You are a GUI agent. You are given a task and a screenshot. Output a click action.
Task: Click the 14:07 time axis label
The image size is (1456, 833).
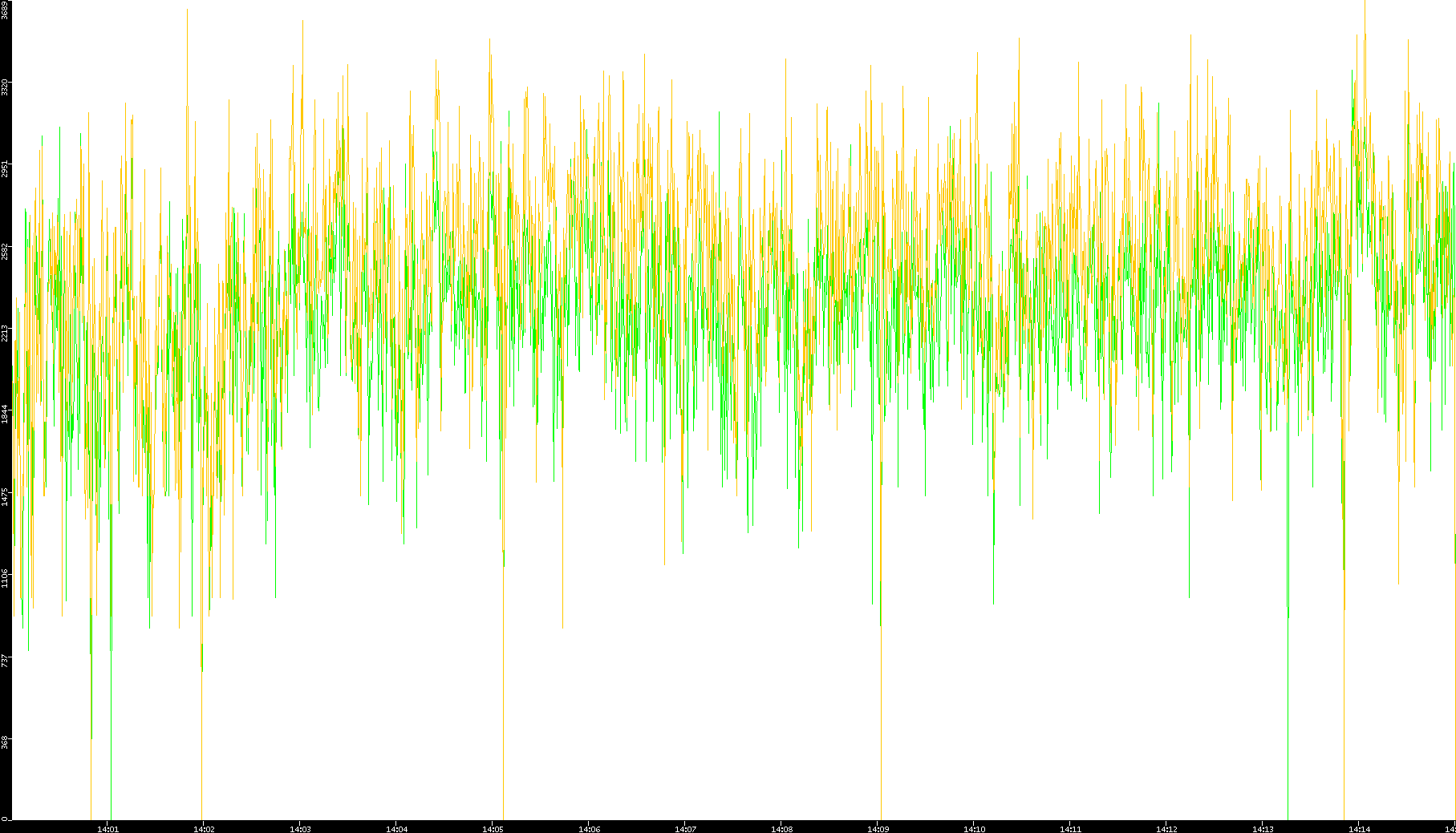[x=685, y=829]
